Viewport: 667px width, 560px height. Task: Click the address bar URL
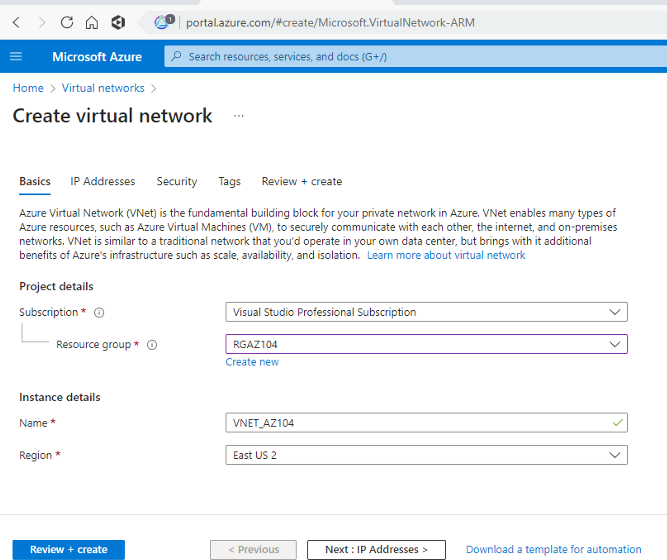point(330,22)
